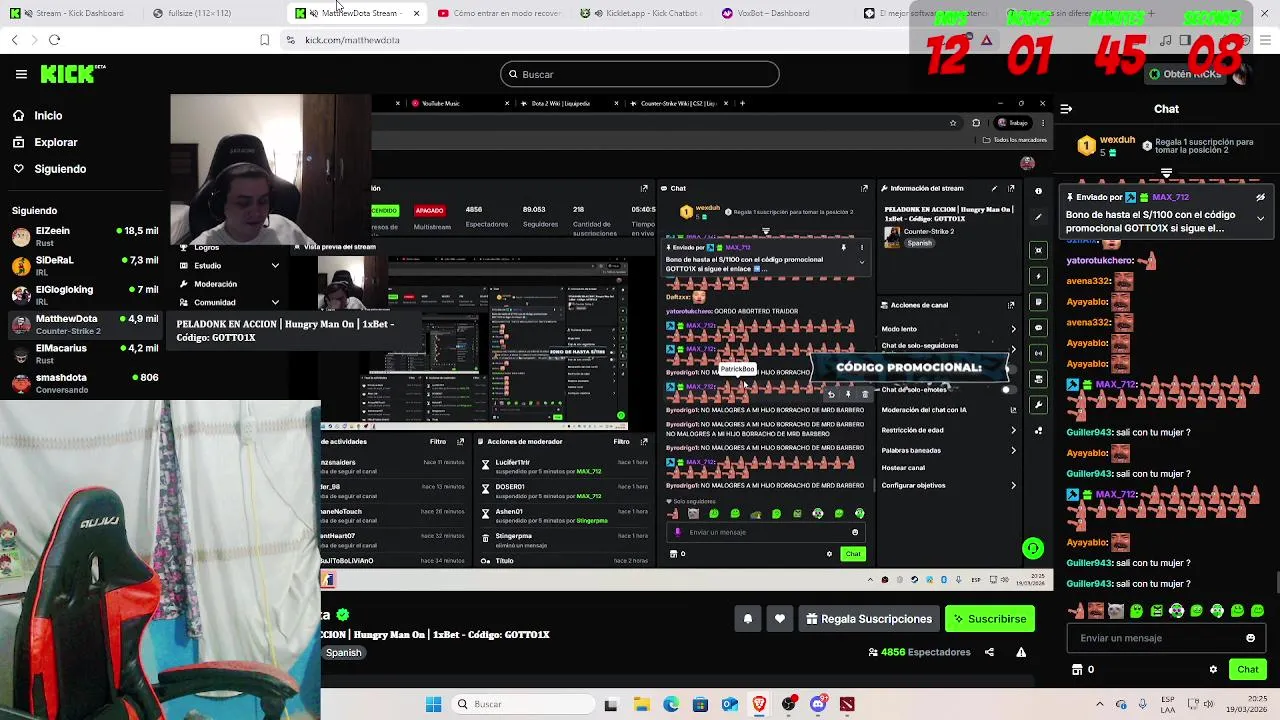This screenshot has height=720, width=1280.
Task: Open the Kick hamburger menu
Action: (x=21, y=74)
